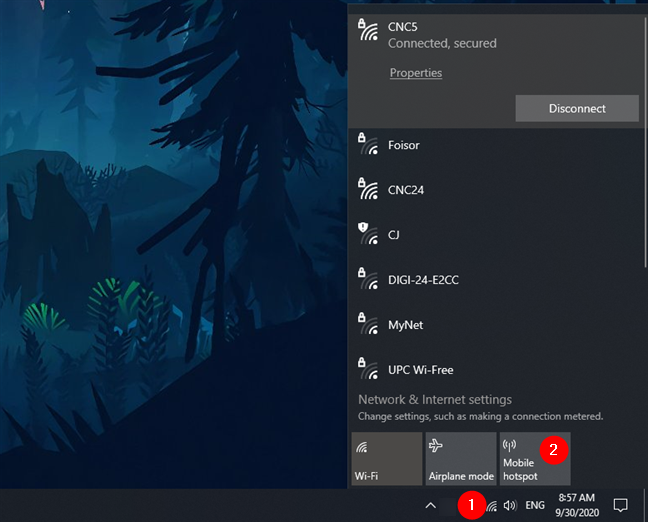The height and width of the screenshot is (522, 648).
Task: Select the CNC24 network
Action: click(496, 190)
